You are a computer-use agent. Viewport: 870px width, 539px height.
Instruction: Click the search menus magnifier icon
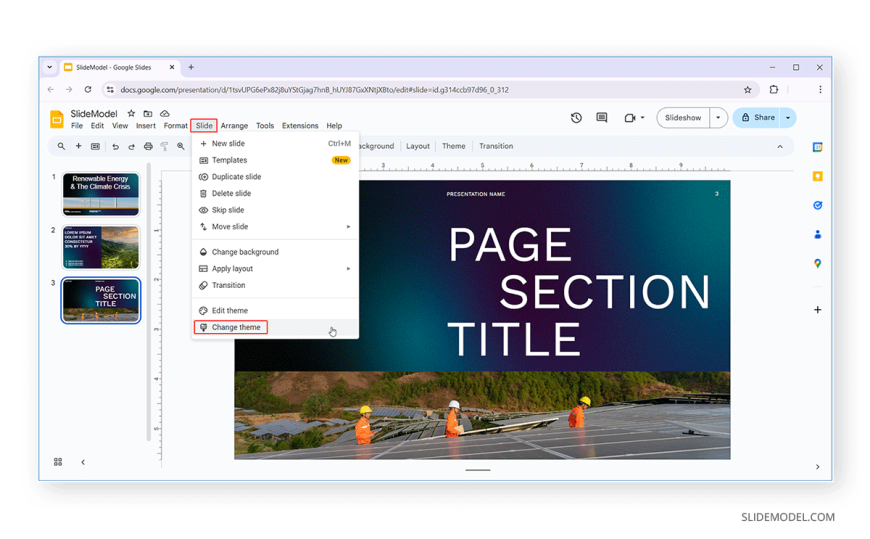click(x=61, y=146)
